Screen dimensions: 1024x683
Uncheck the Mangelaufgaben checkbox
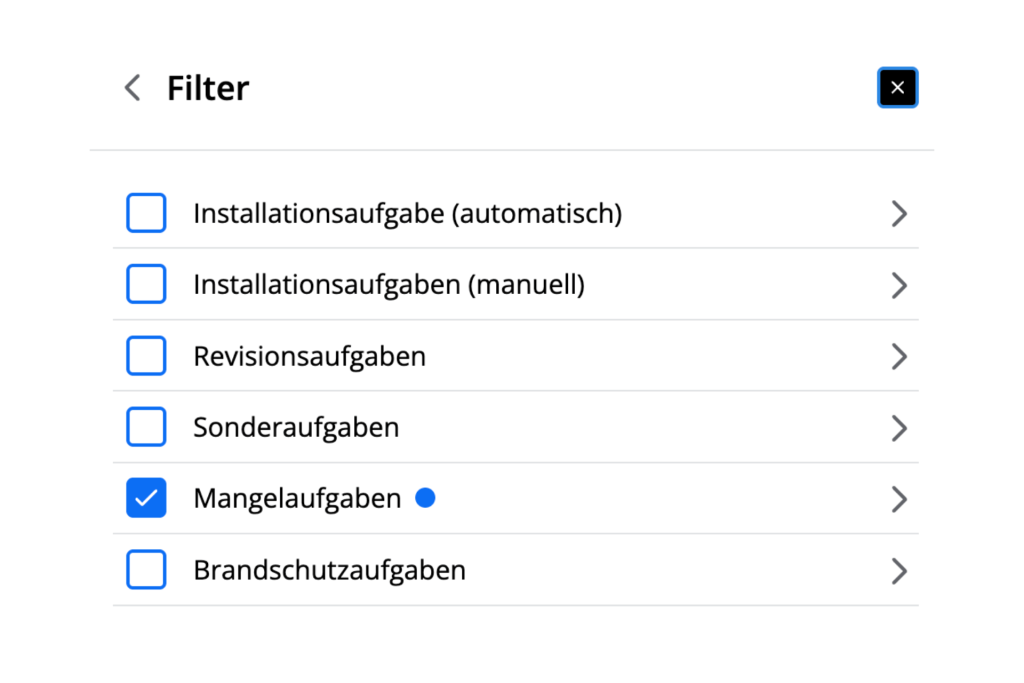click(x=146, y=498)
